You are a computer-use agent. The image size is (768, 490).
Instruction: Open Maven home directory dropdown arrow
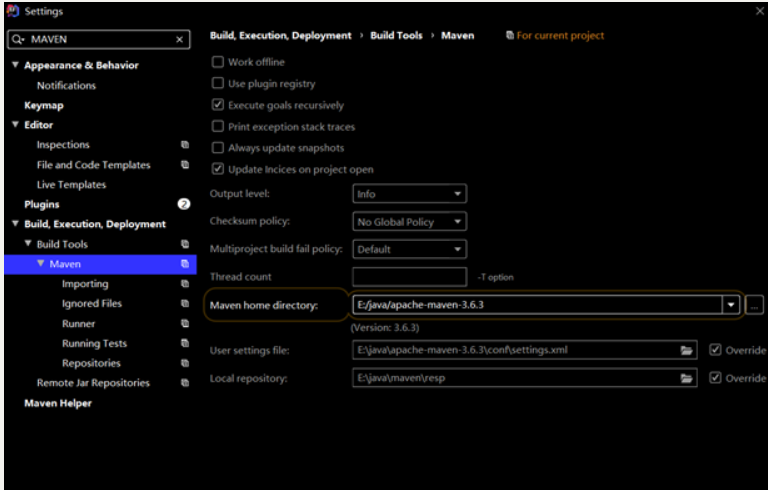[731, 305]
